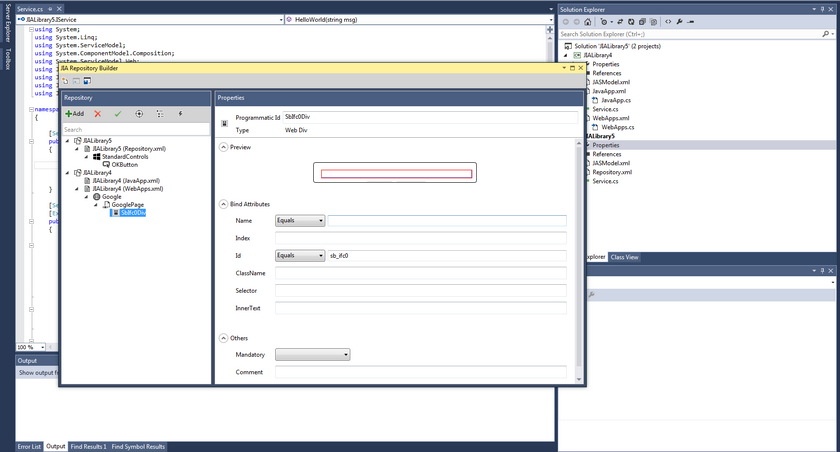Collapse JIALibrary4 project in Solution Explorer
The height and width of the screenshot is (452, 840).
(565, 55)
